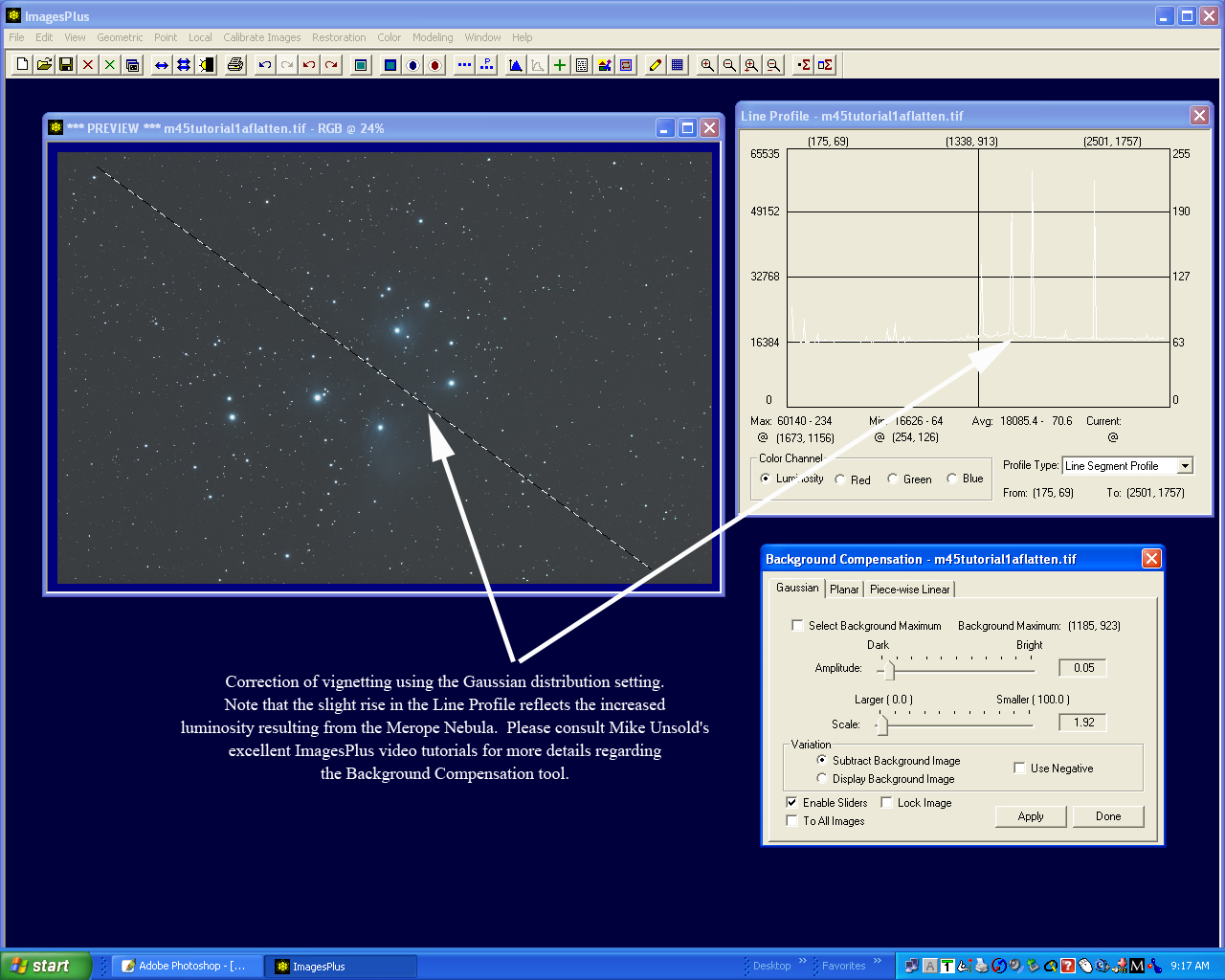Click the green plus toolbar icon

tap(560, 65)
